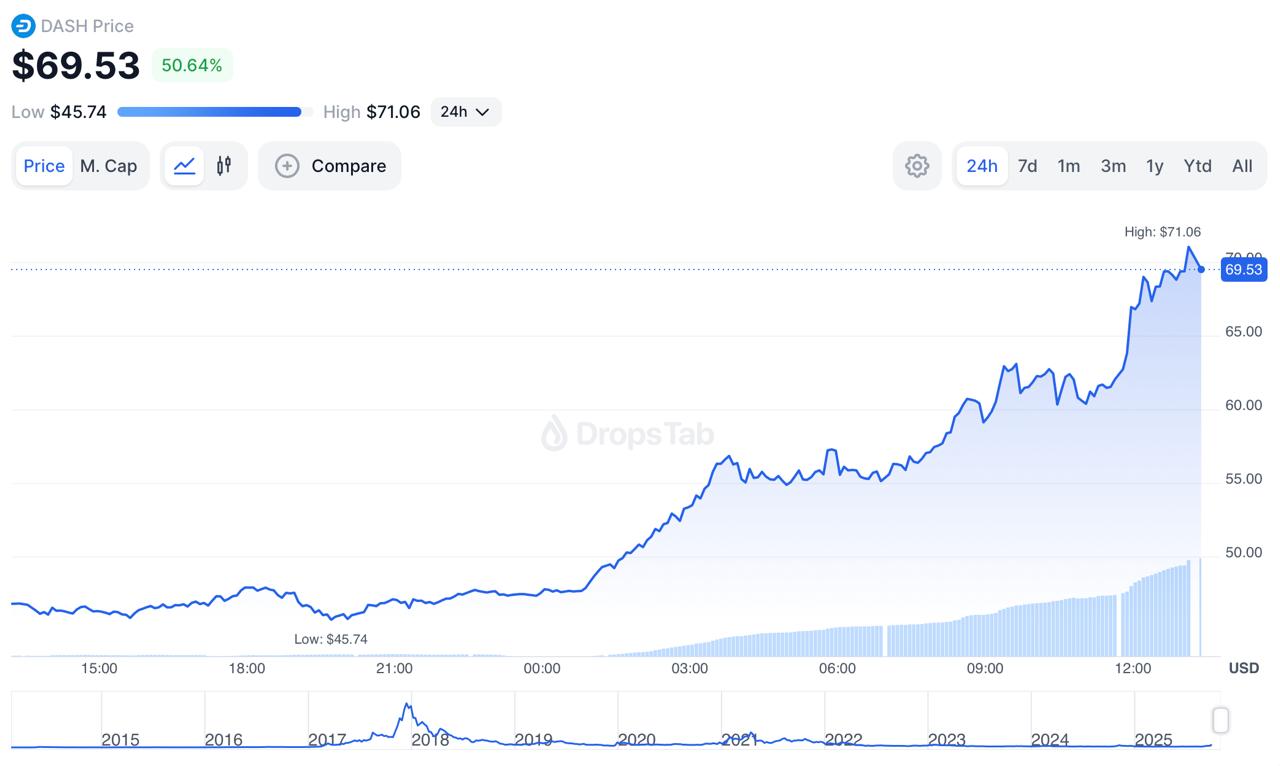Switch to M. Cap view

pyautogui.click(x=108, y=166)
